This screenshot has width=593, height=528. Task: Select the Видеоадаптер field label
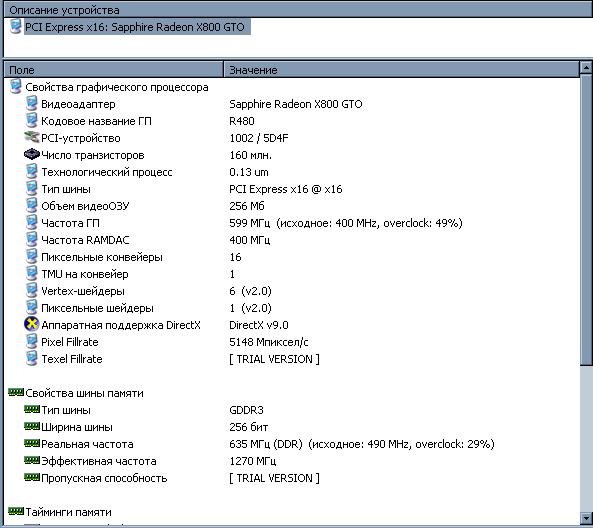point(78,104)
